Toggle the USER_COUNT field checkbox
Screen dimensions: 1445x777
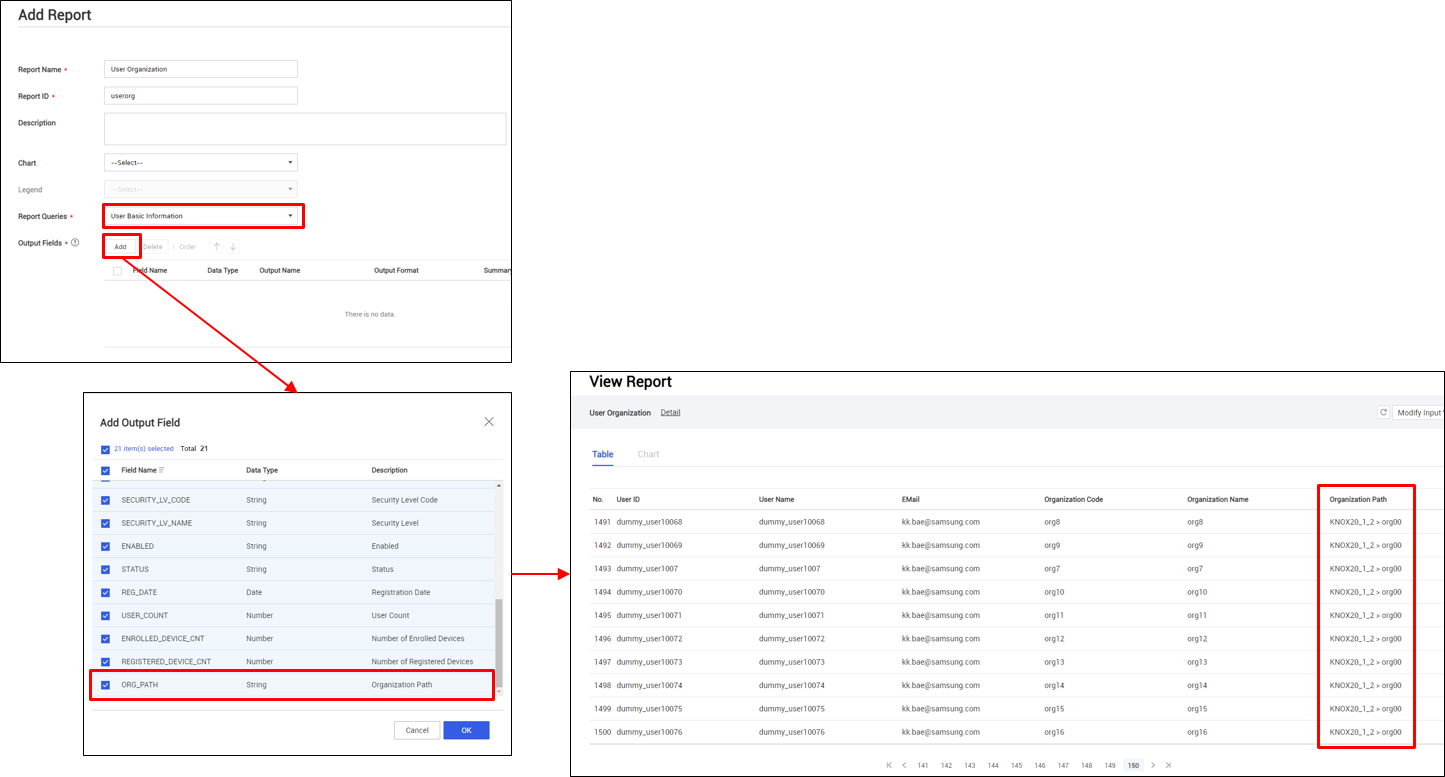coord(105,616)
